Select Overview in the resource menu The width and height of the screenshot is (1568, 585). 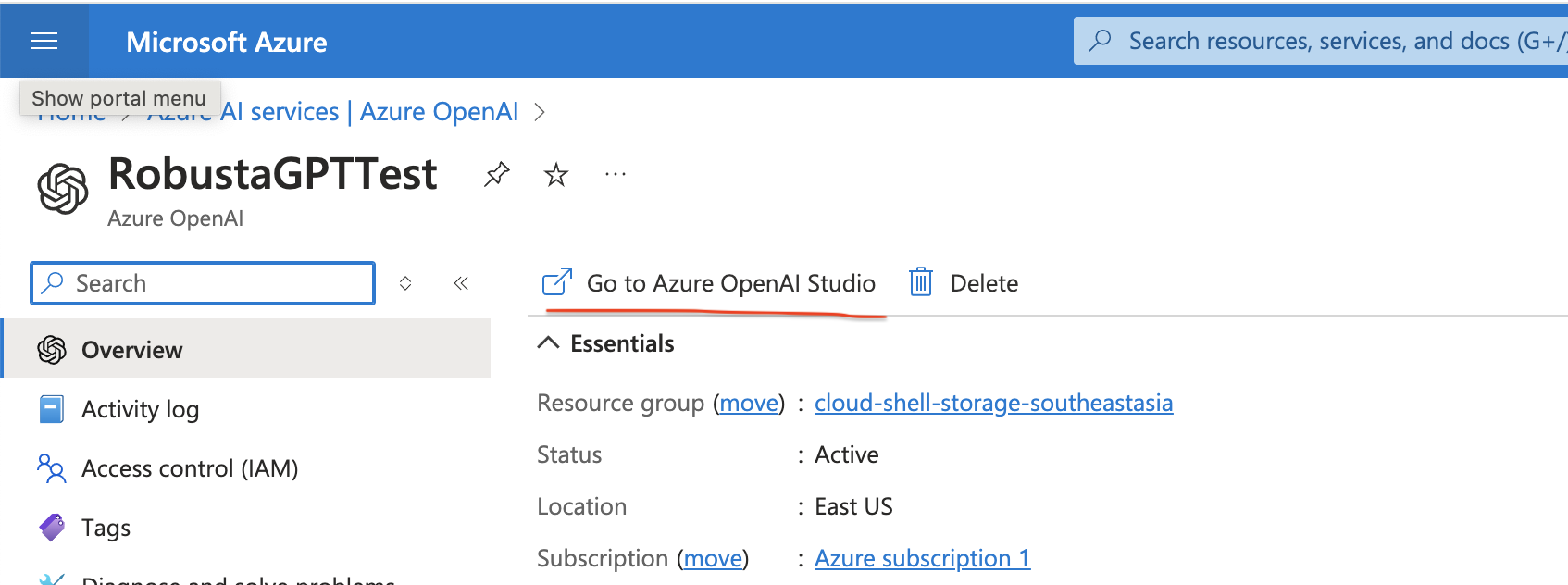[x=246, y=349]
